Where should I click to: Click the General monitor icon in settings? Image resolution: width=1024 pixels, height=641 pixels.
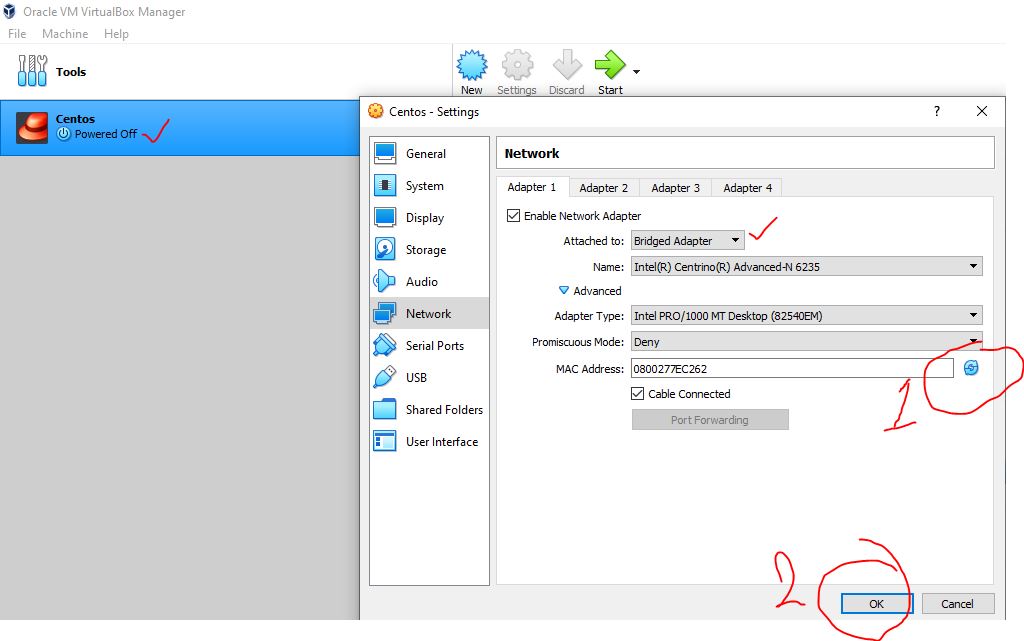point(385,153)
